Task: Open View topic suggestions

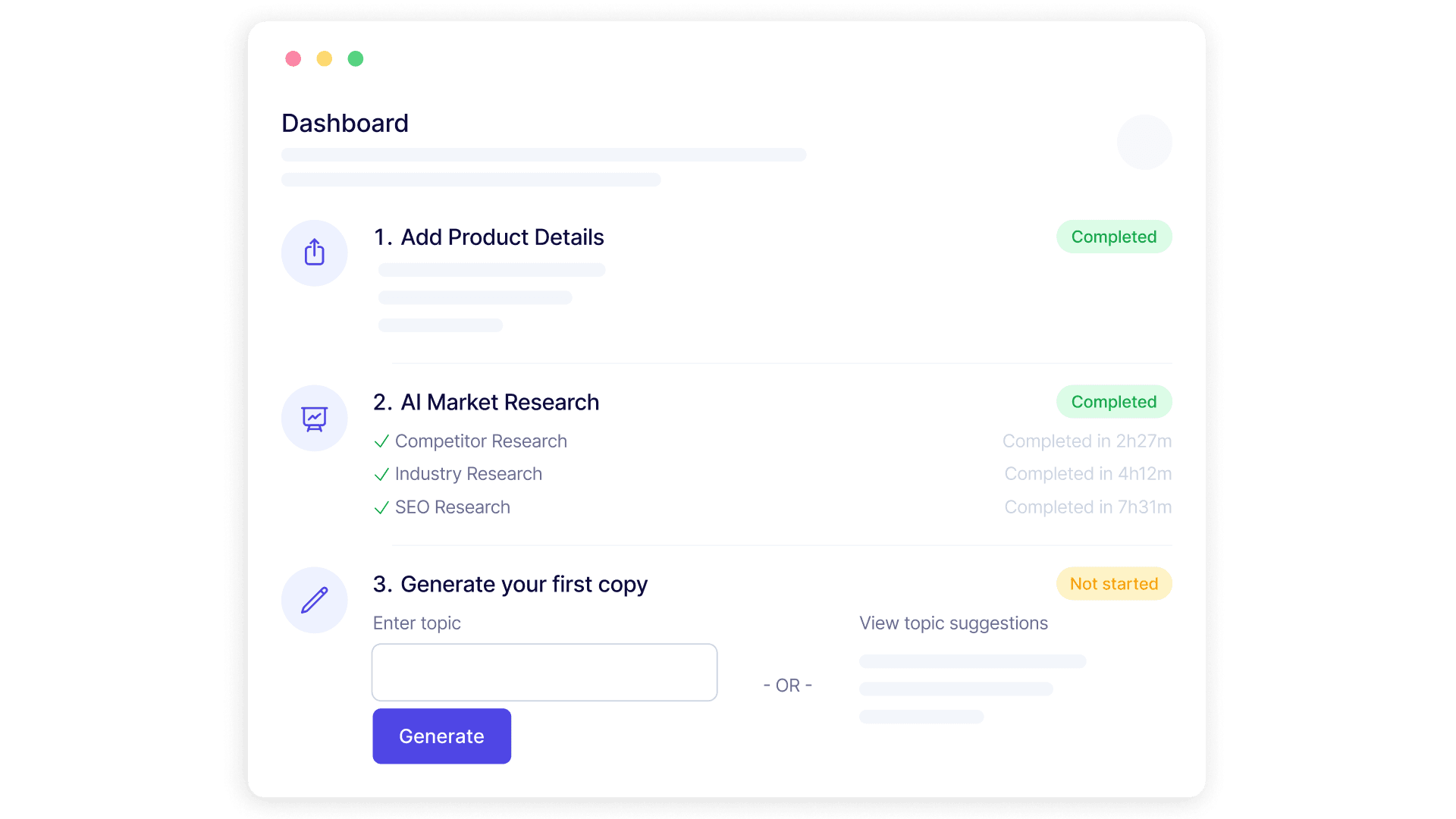Action: [x=953, y=623]
